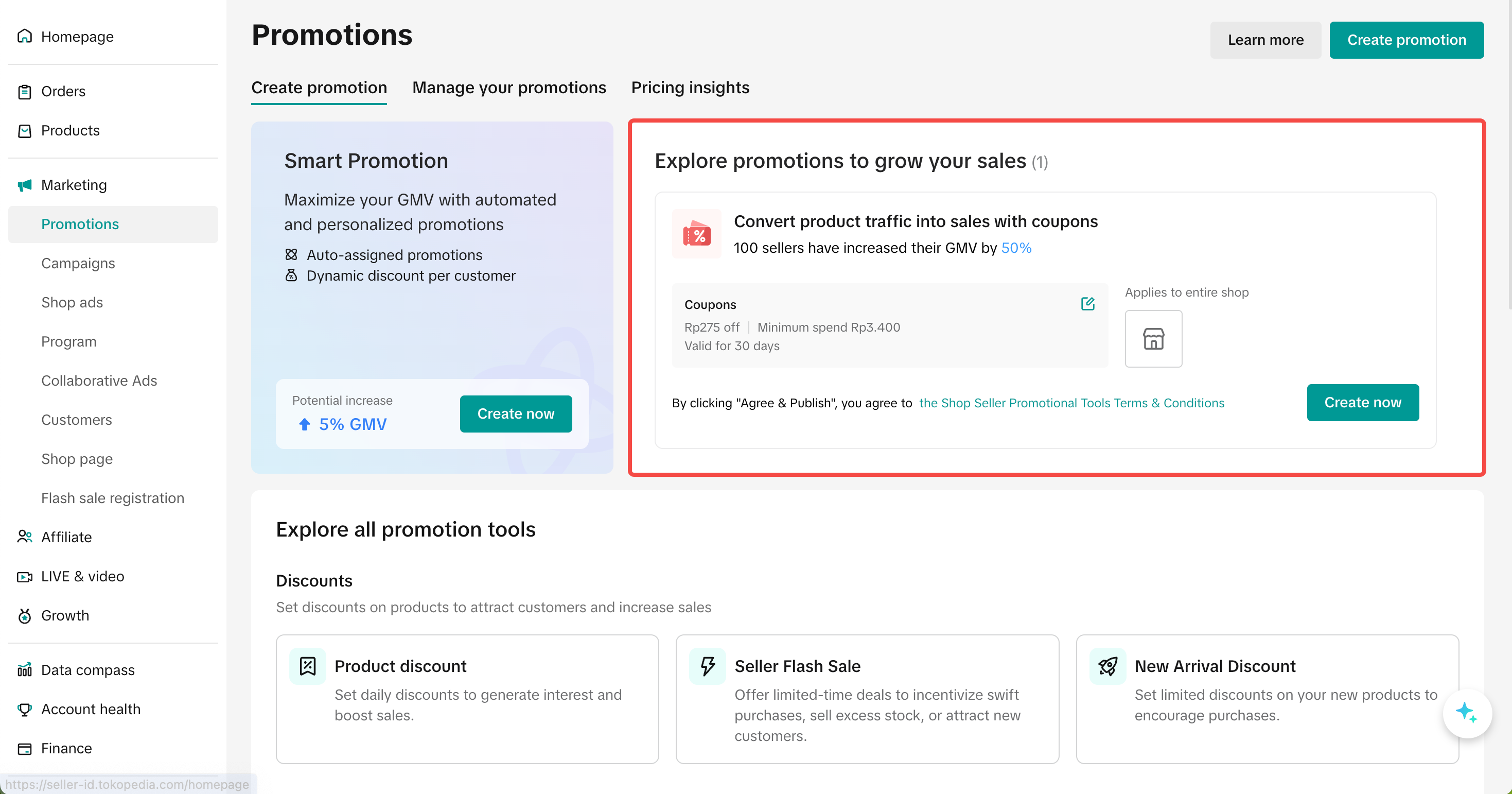Open Campaigns under Marketing

(x=78, y=263)
